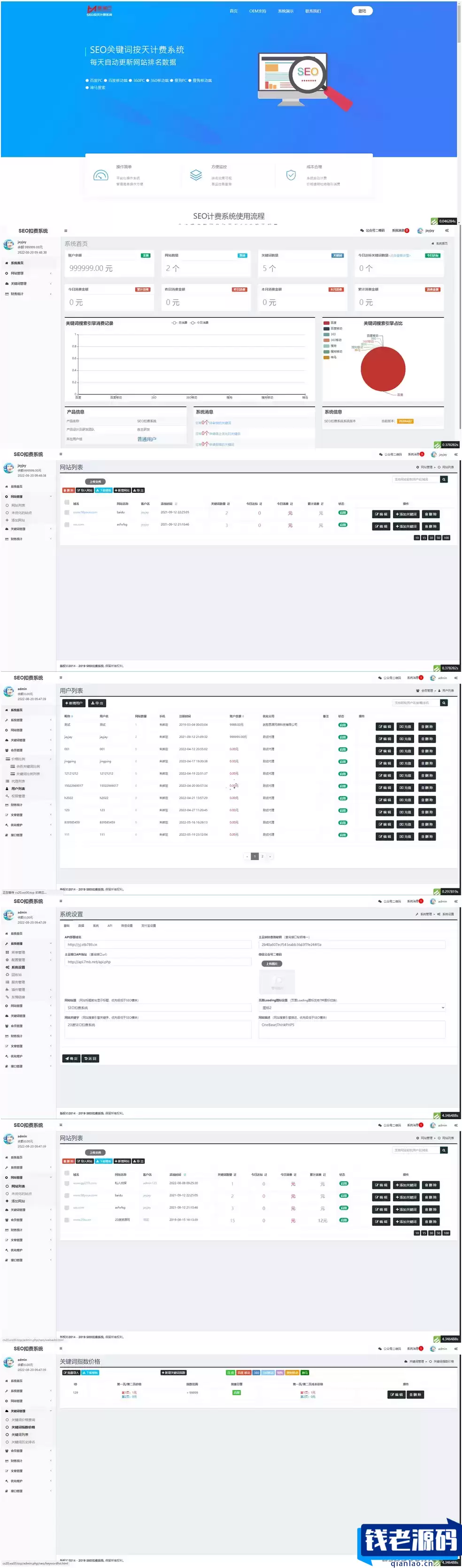Click sort arrows beside 关键词数量 on jayjay 网站列表

228,504
